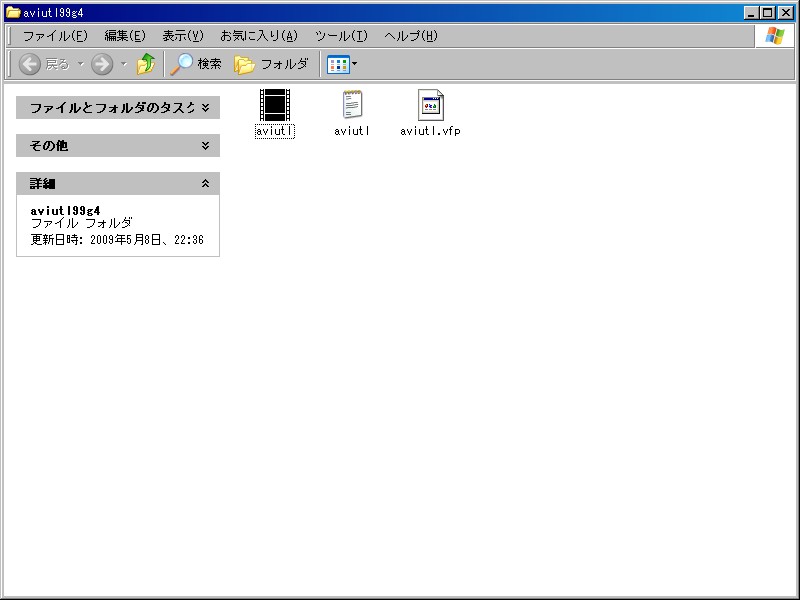Open the 編集(E) menu
This screenshot has height=600, width=800.
[x=125, y=36]
